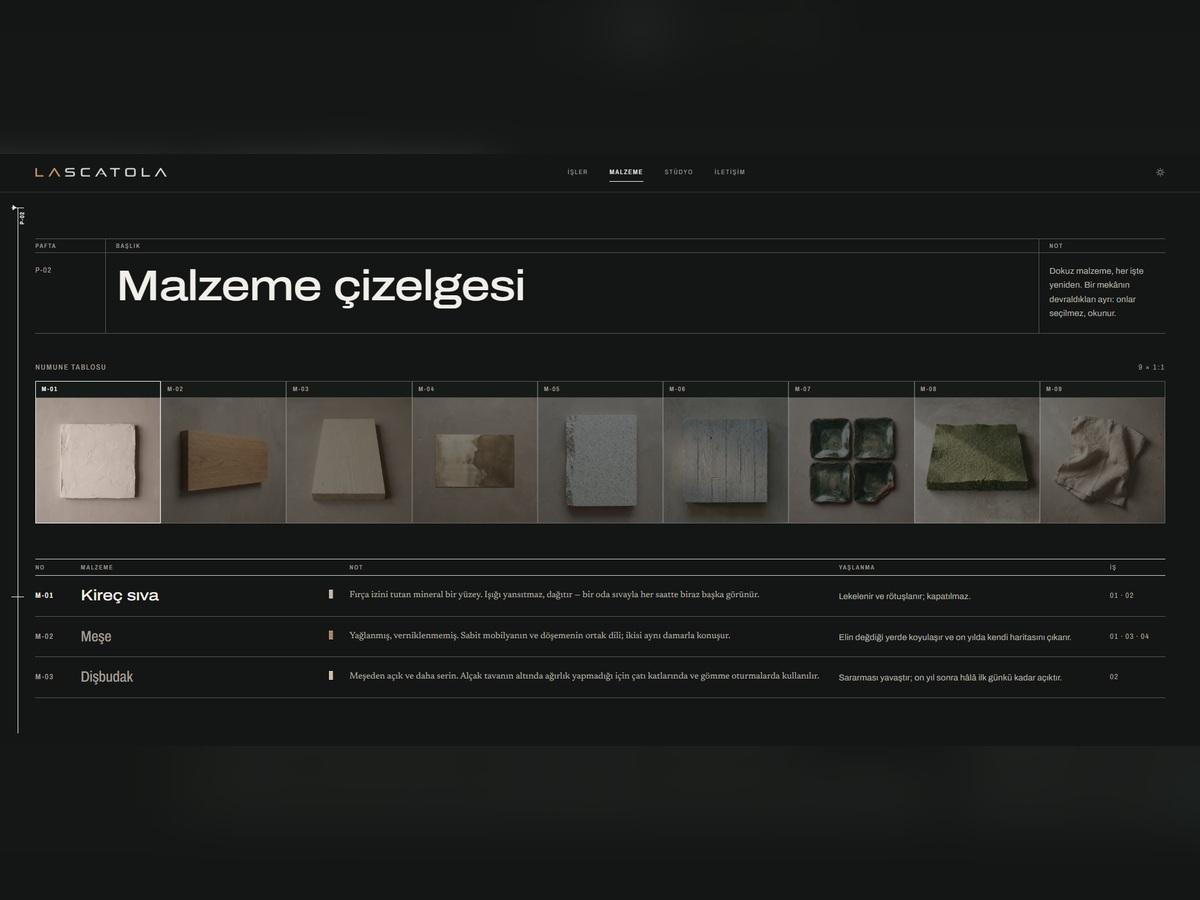Click the aging text 'Sararması yavaştır'
The image size is (1200, 900).
(x=950, y=678)
